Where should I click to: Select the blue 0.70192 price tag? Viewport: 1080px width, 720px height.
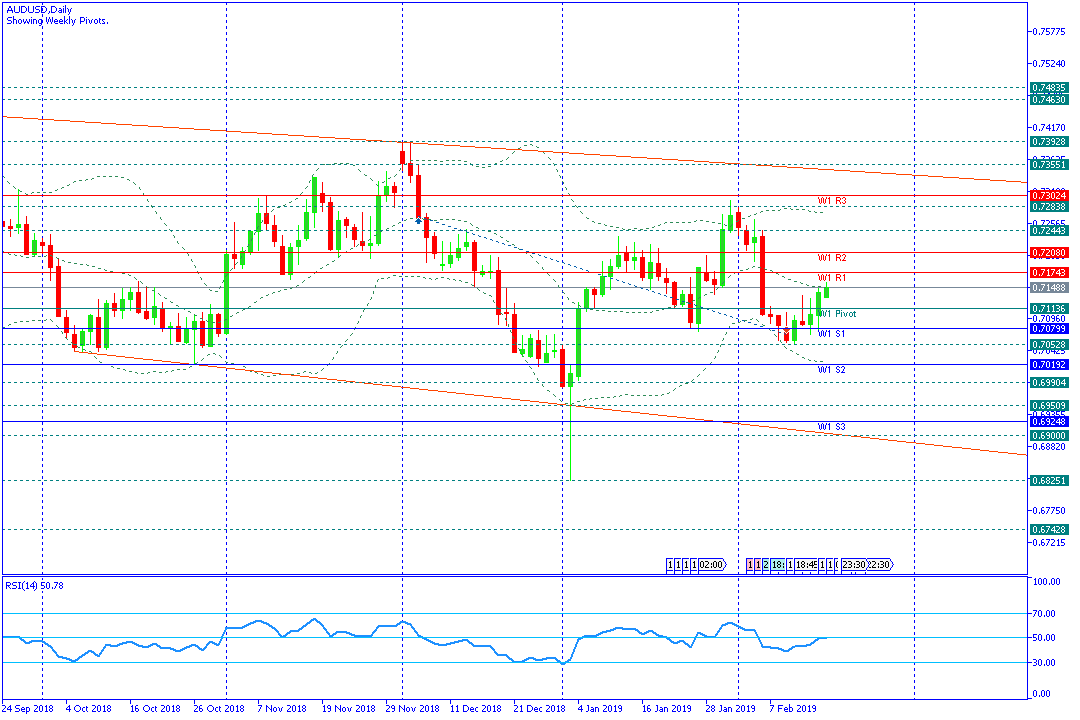1049,365
